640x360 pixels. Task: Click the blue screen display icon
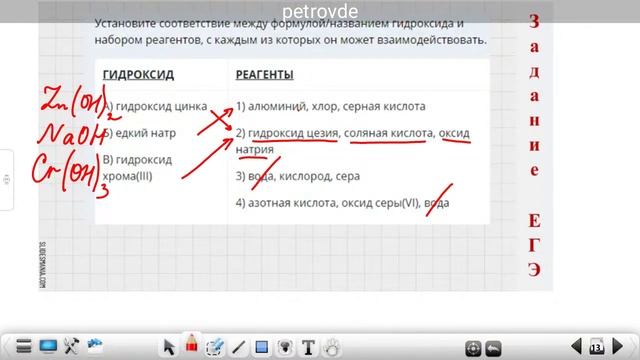point(48,346)
